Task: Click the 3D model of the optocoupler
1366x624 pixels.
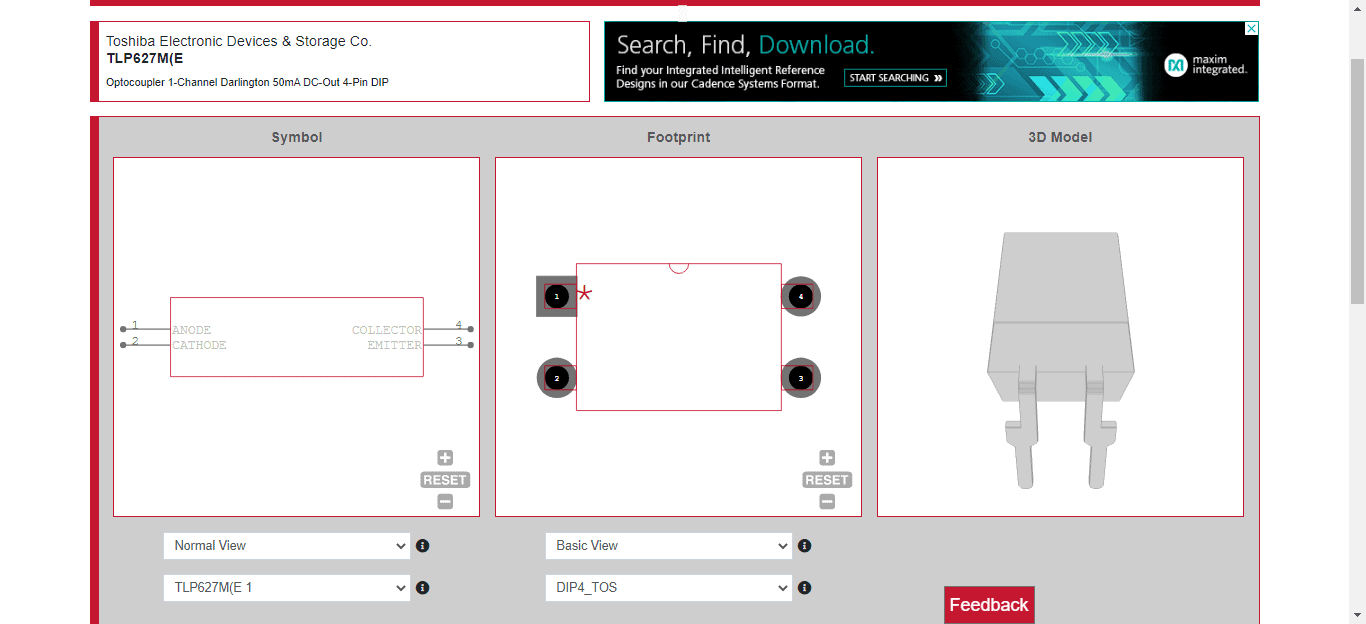Action: point(1060,360)
